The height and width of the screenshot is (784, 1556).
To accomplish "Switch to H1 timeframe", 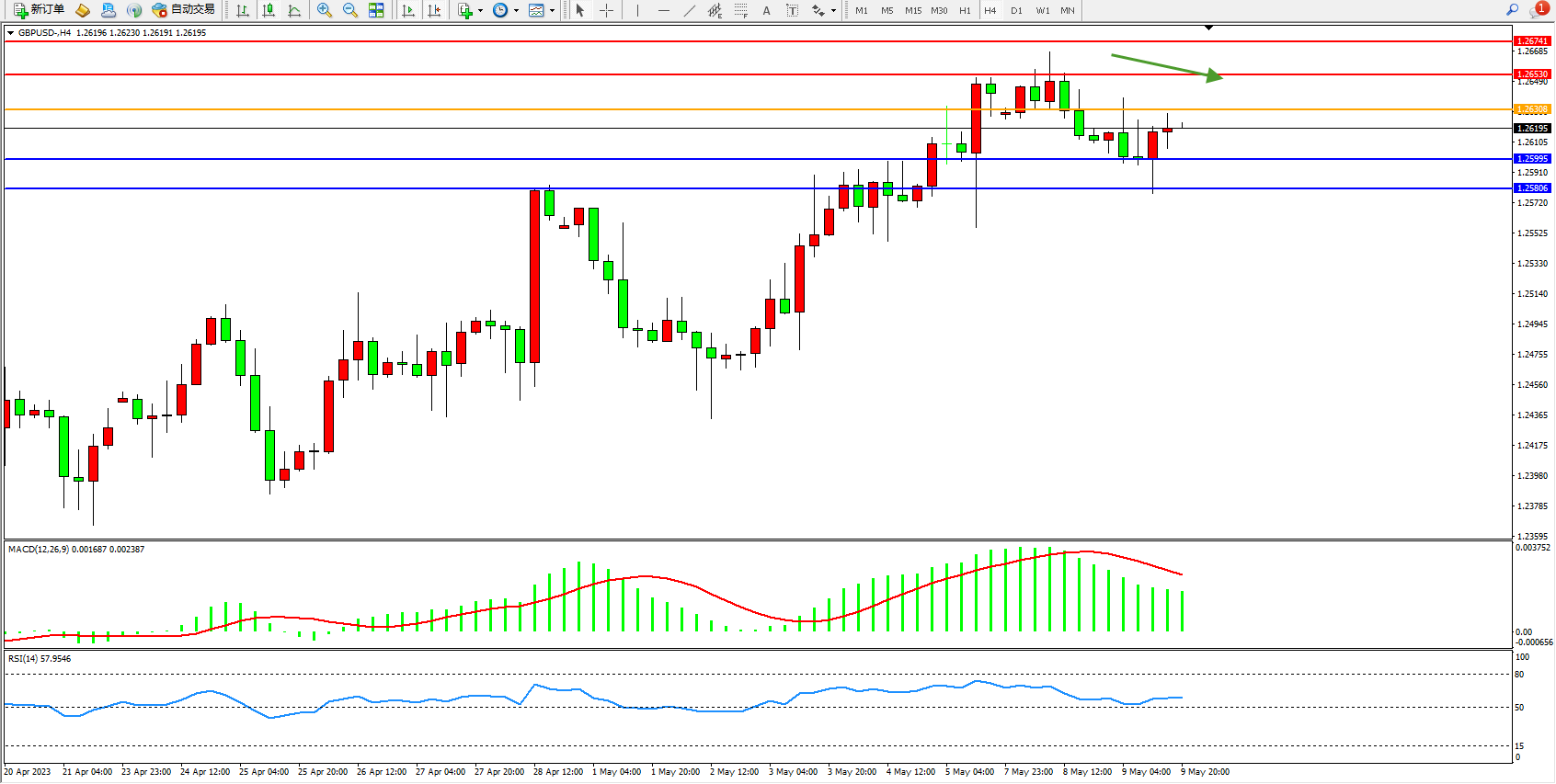I will (965, 10).
